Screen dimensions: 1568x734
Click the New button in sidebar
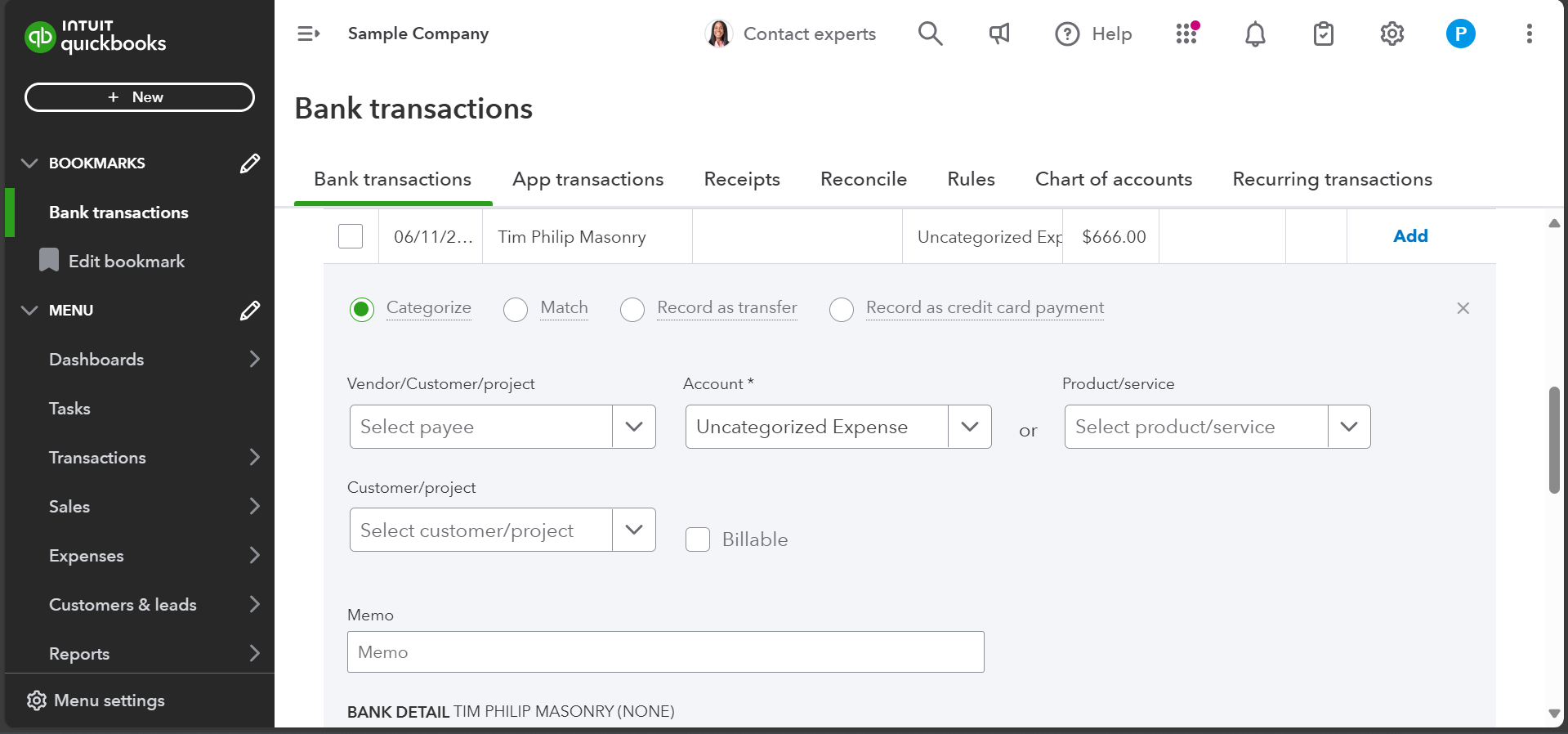pos(140,97)
